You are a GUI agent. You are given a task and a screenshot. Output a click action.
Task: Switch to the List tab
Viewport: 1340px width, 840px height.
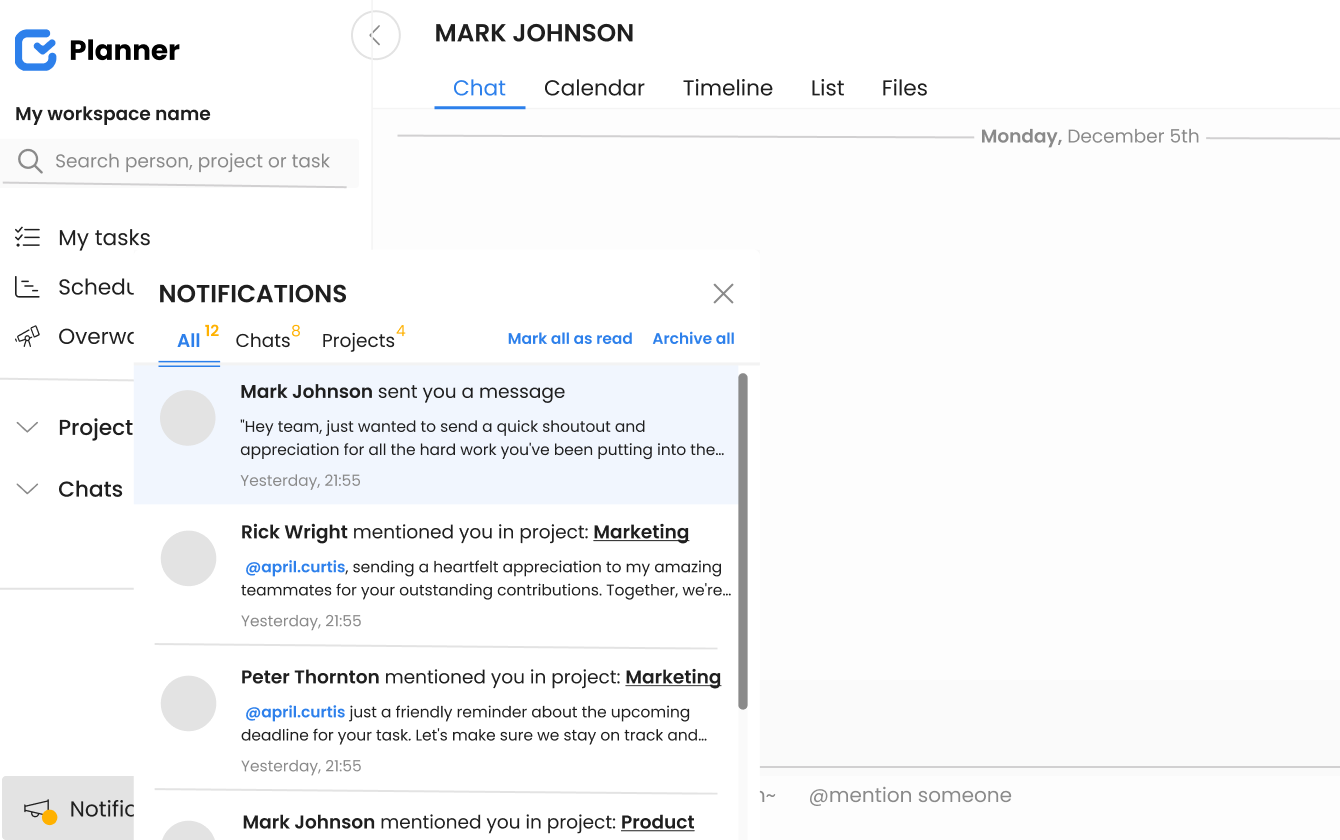point(827,88)
